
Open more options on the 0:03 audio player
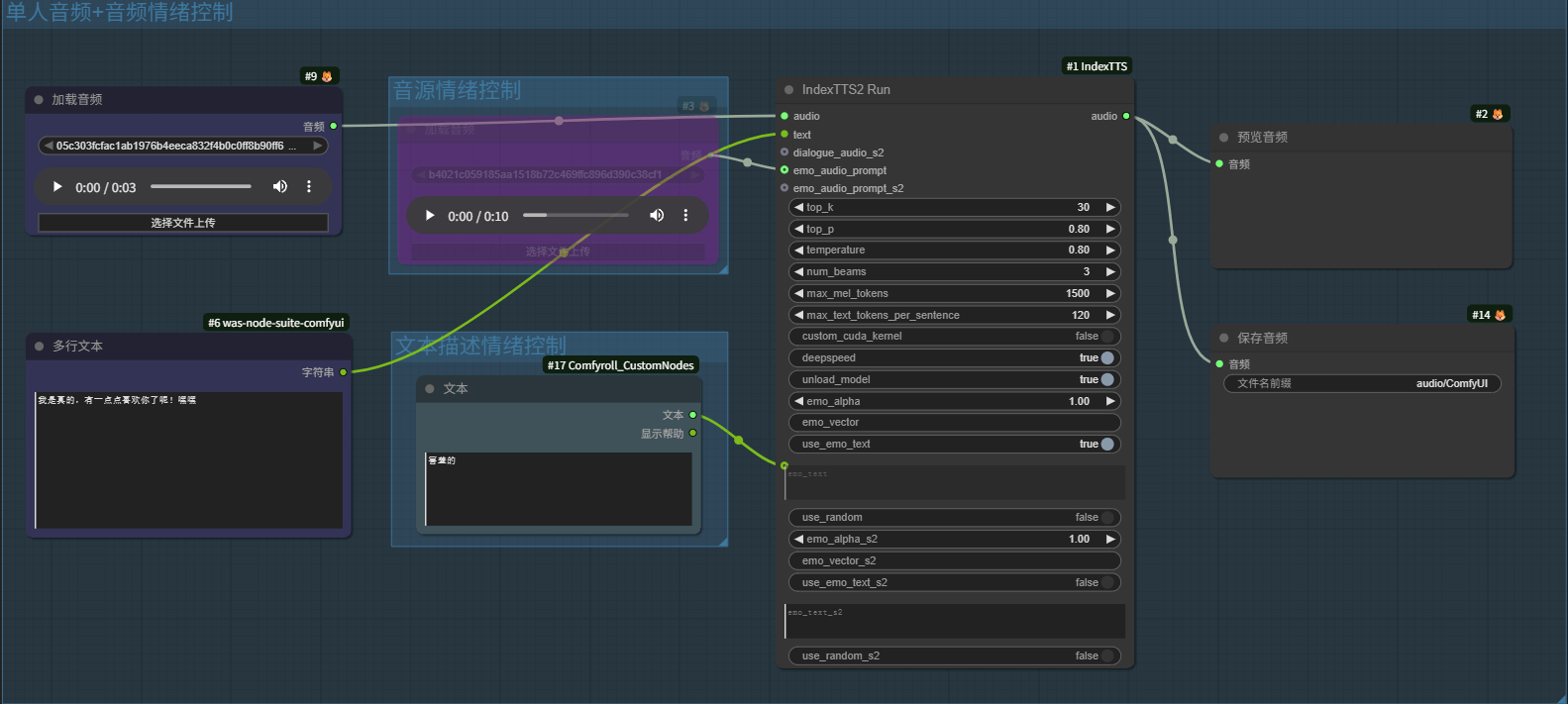point(309,187)
